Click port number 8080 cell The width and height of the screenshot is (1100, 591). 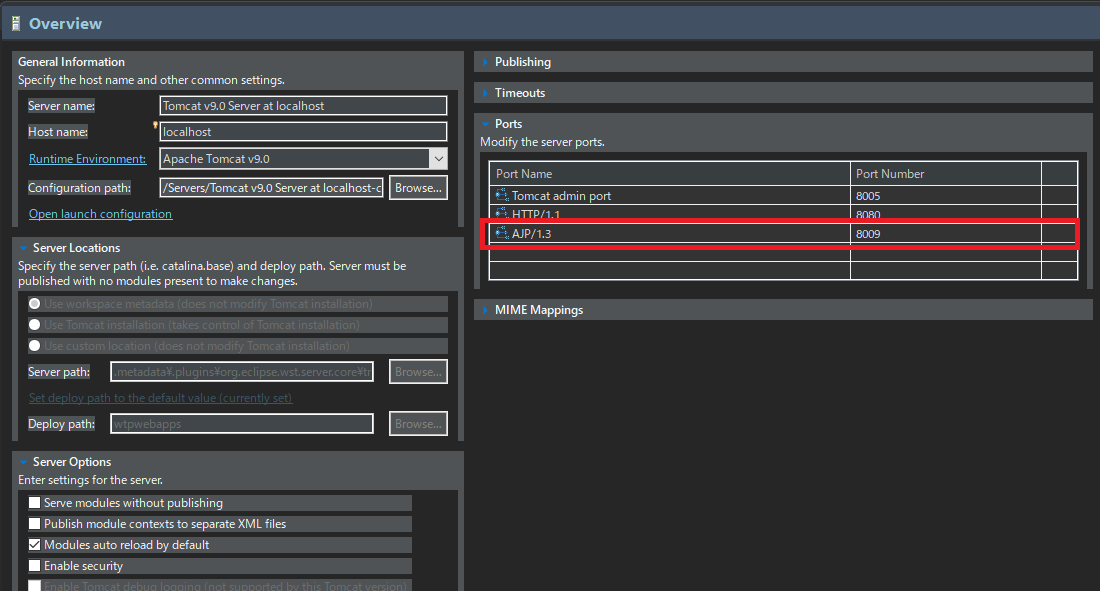click(946, 214)
